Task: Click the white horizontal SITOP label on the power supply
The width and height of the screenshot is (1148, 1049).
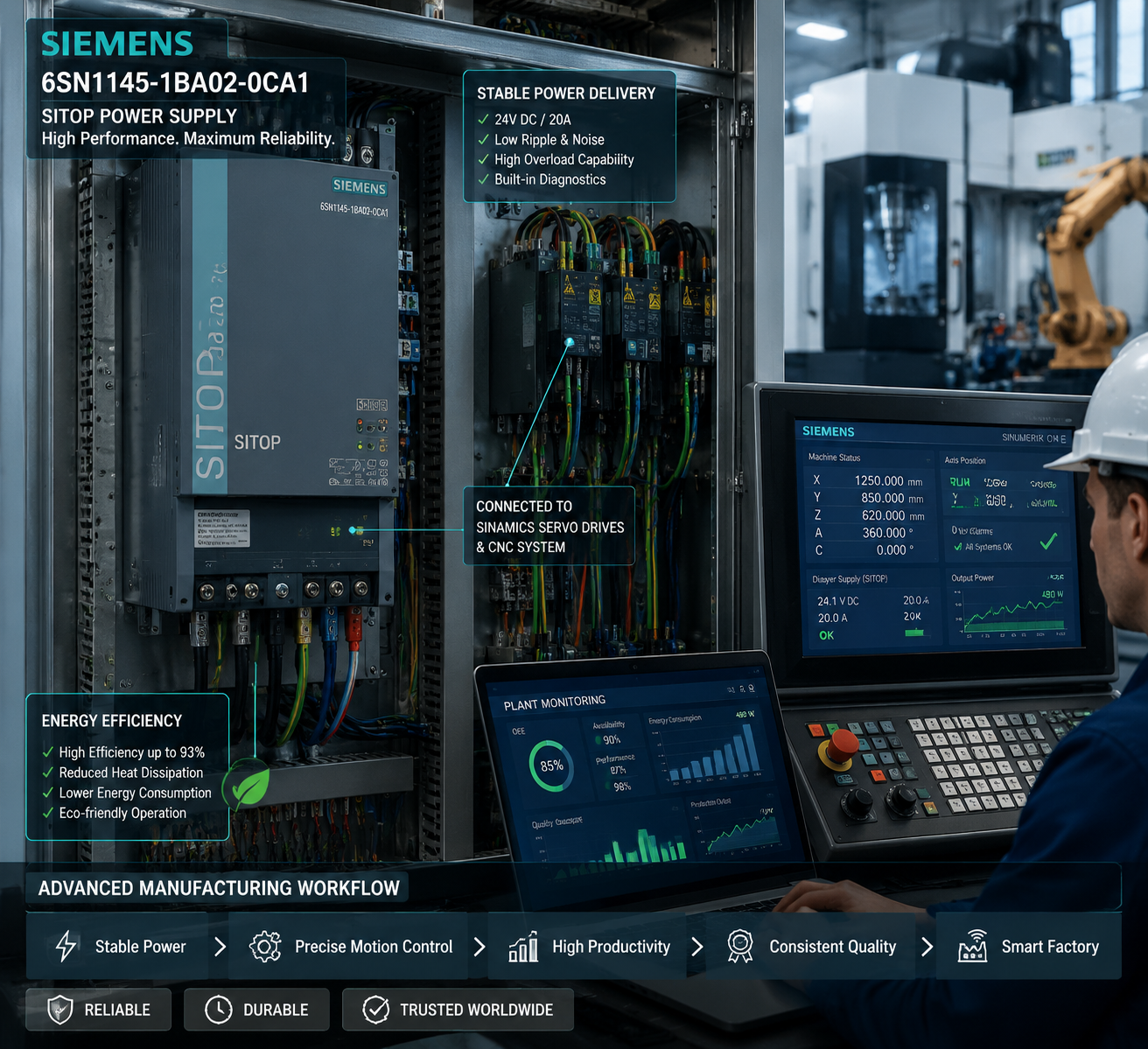Action: coord(257,443)
